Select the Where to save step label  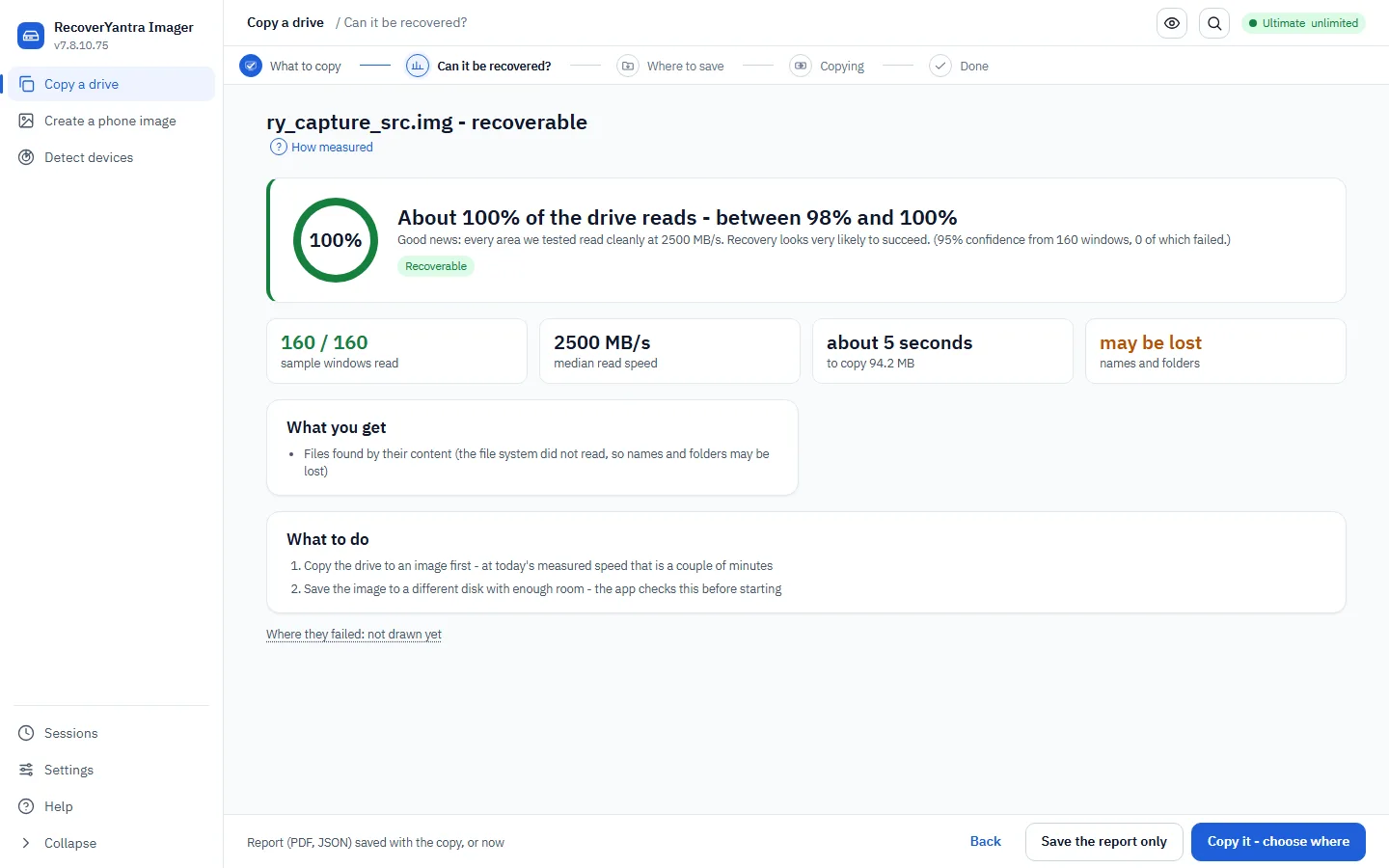(685, 66)
